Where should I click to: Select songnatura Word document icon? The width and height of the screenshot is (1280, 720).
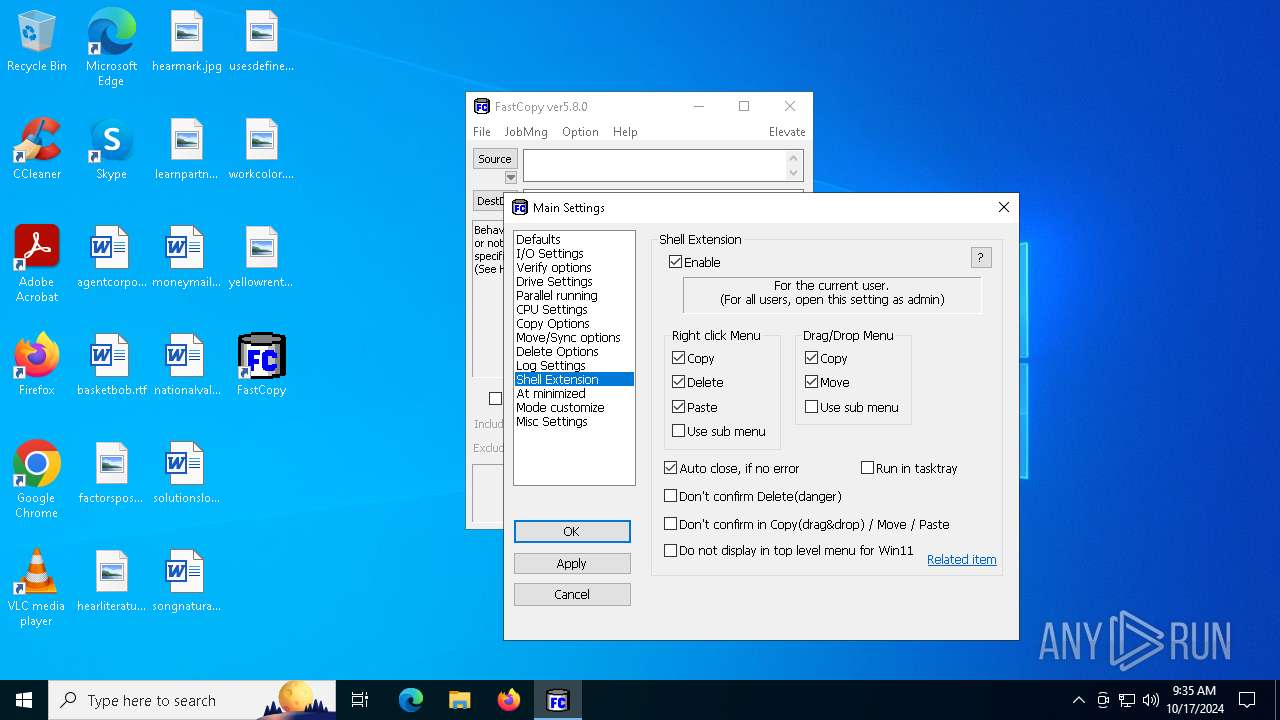point(187,581)
